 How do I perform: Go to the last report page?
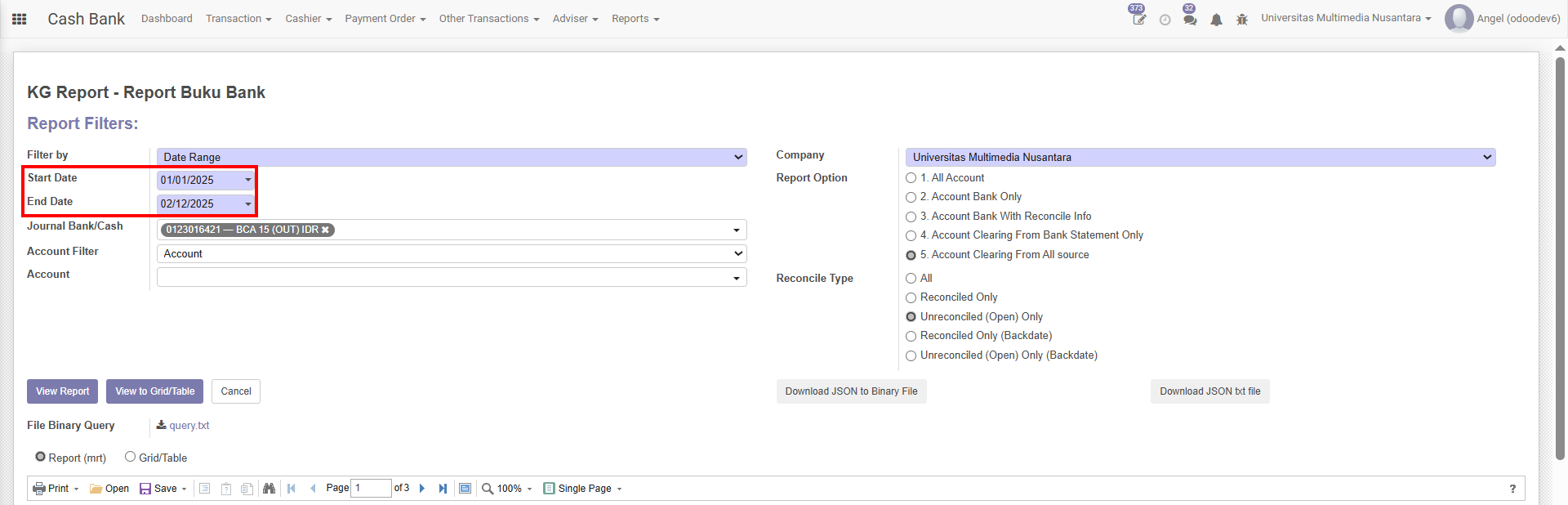point(443,489)
